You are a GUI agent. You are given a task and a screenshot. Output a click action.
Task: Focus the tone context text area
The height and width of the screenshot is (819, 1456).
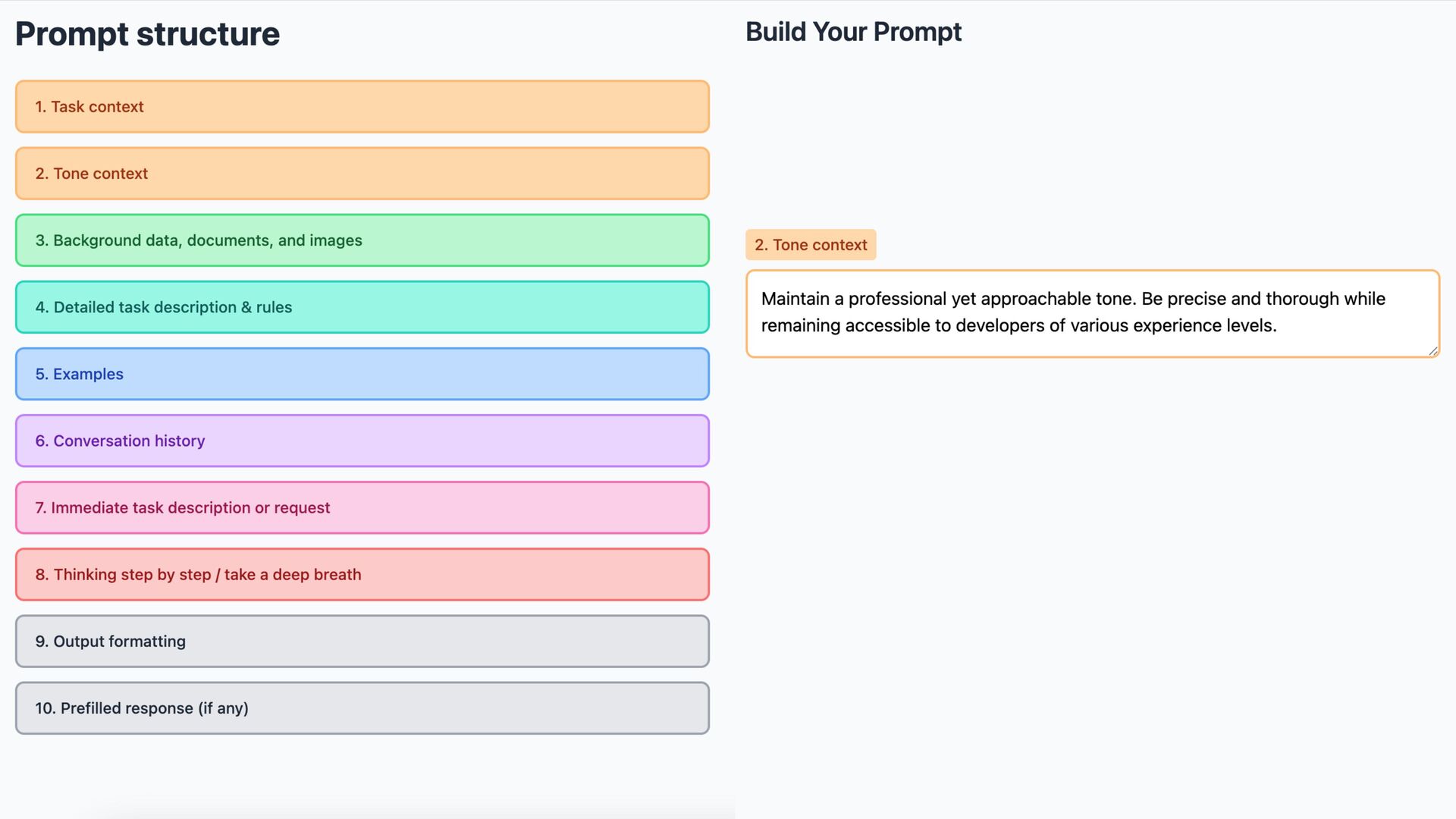(x=1093, y=313)
